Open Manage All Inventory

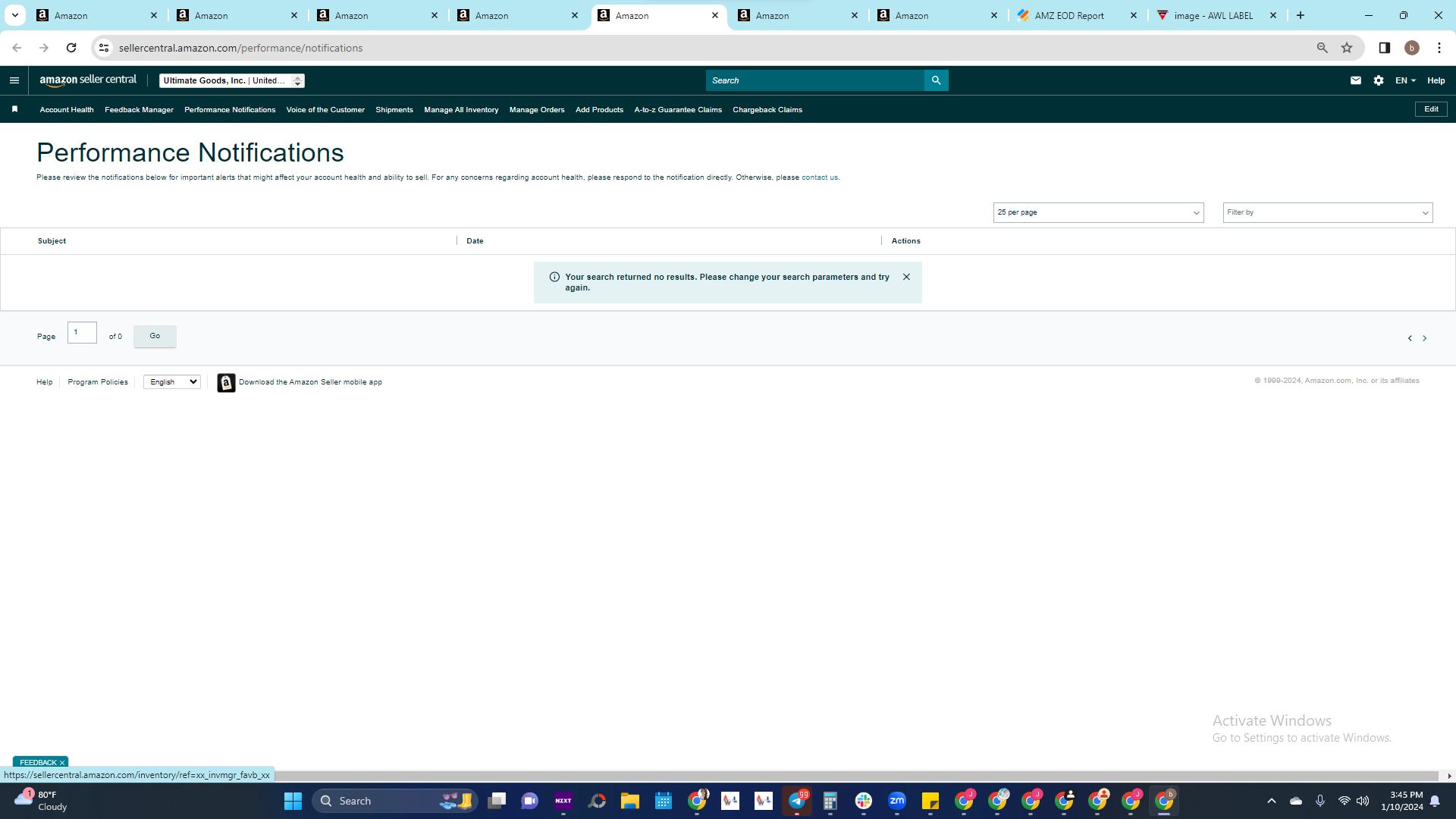click(461, 110)
